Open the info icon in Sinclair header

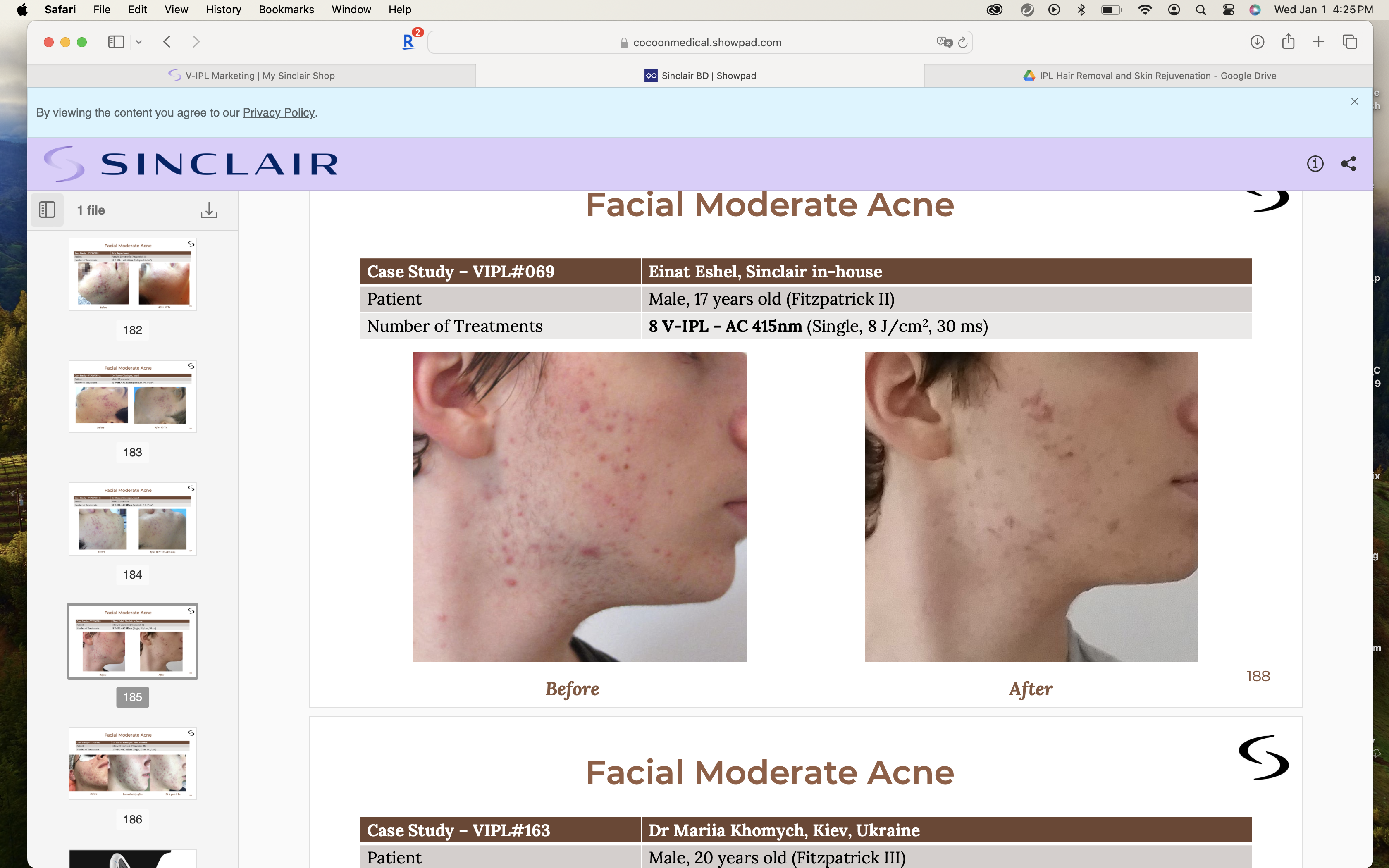tap(1315, 164)
